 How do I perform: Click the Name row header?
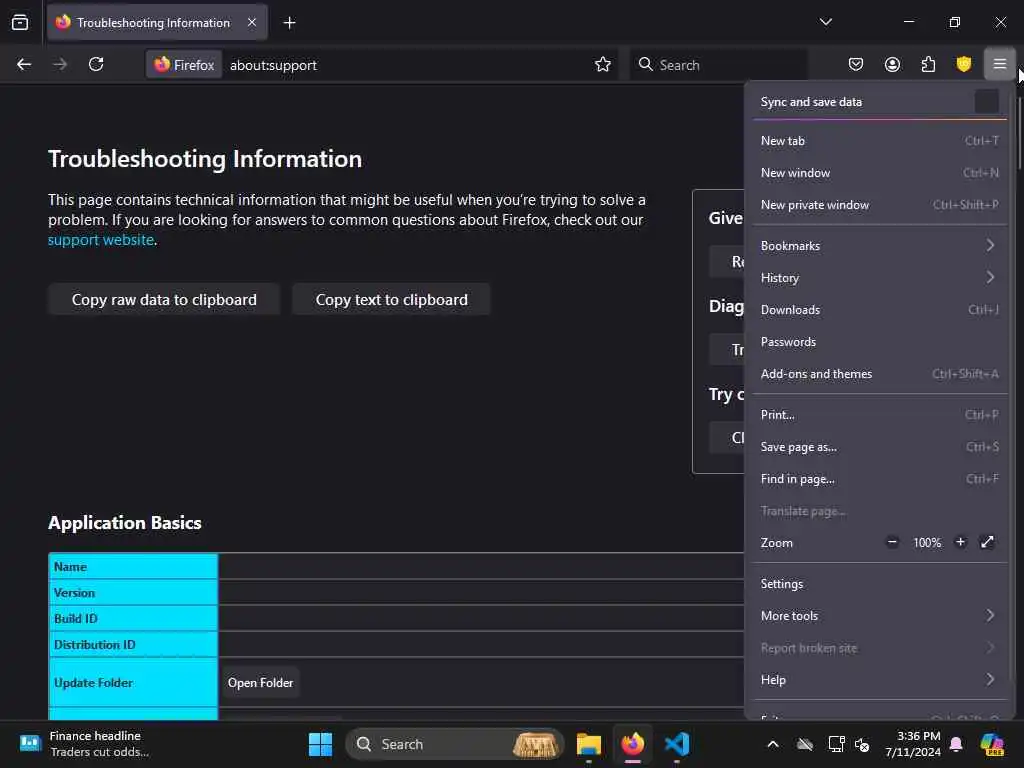[x=133, y=566]
